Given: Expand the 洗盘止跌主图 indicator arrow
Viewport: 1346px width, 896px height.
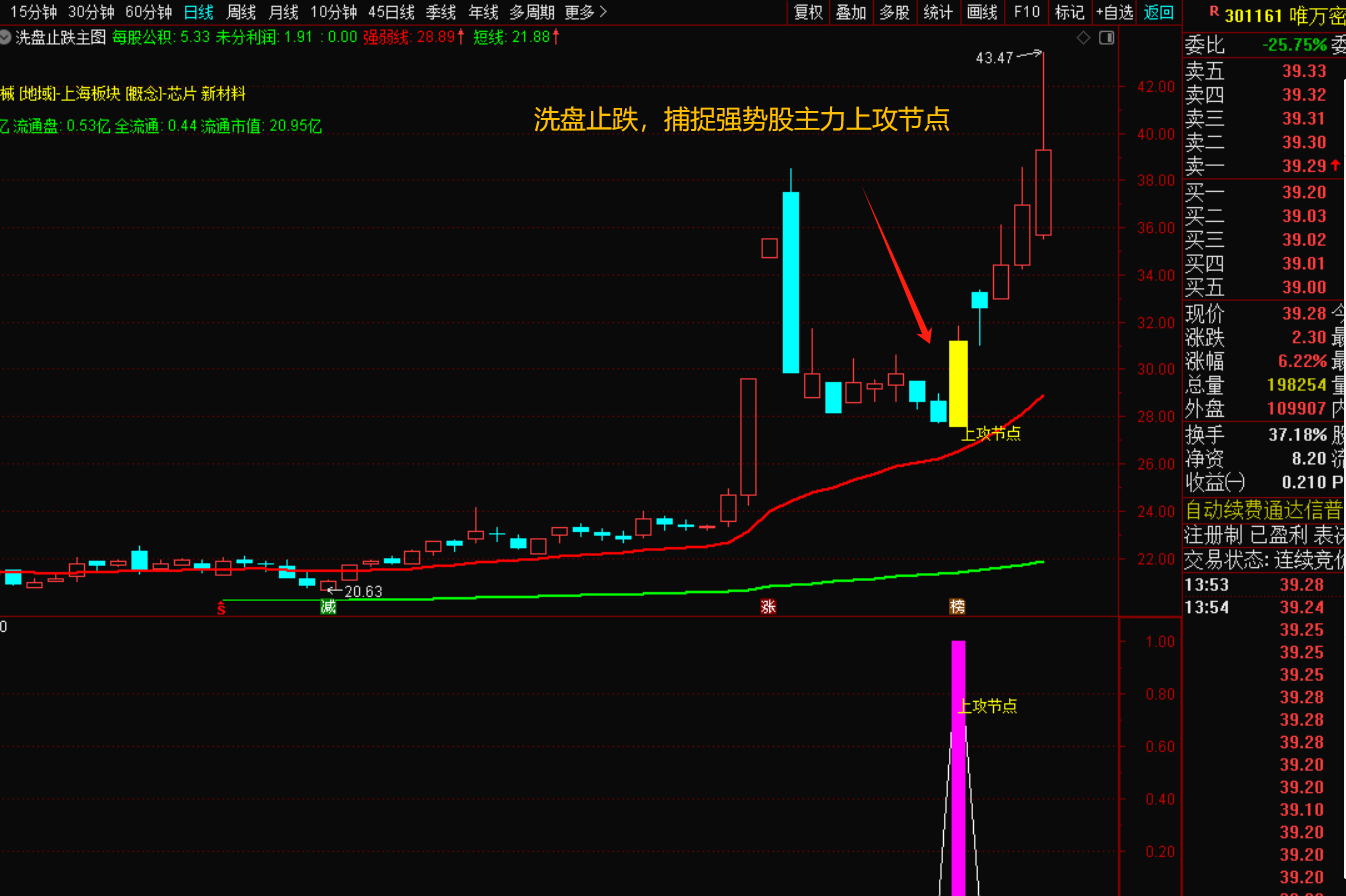Looking at the screenshot, I should tap(7, 37).
